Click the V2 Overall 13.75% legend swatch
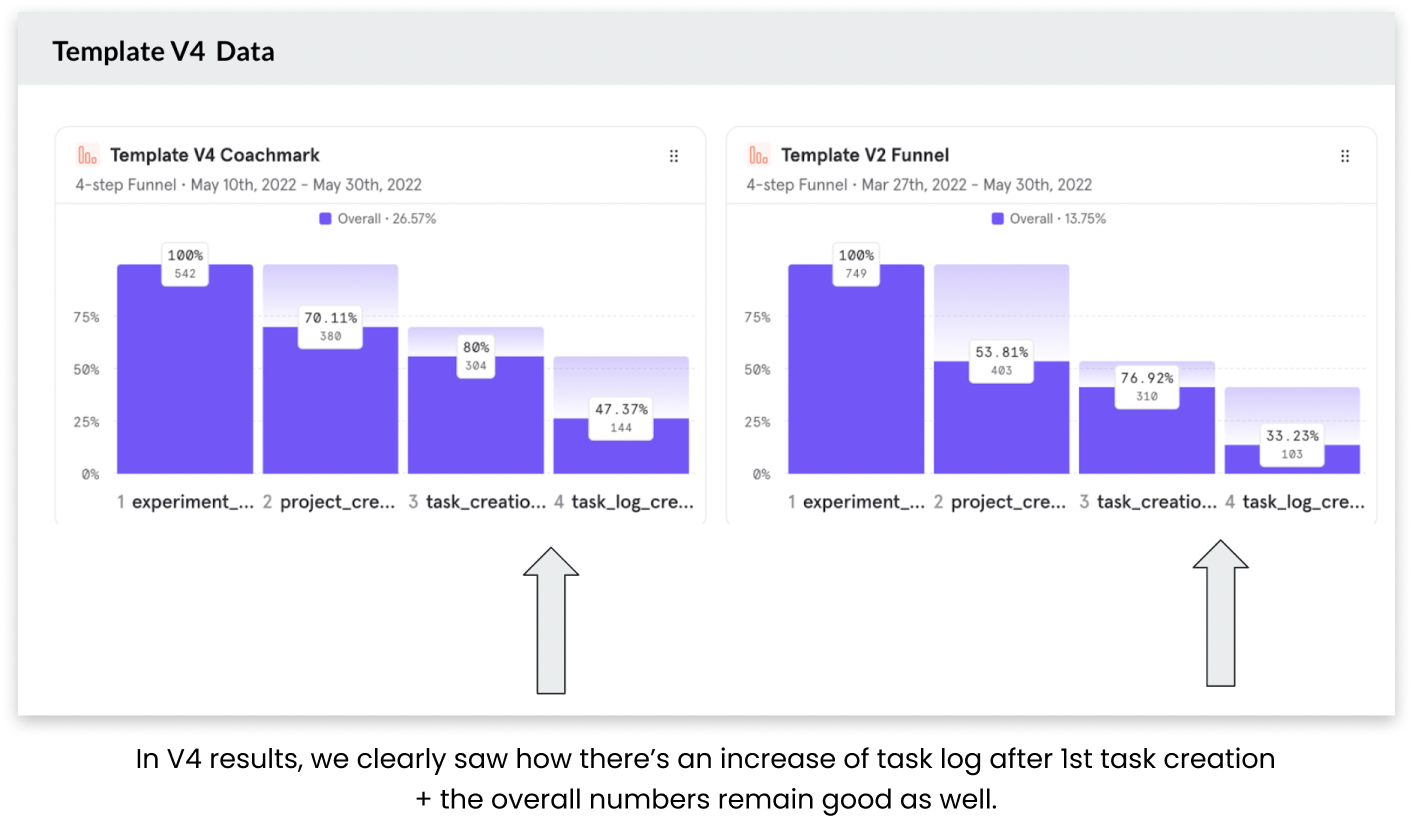The image size is (1414, 819). (x=997, y=219)
